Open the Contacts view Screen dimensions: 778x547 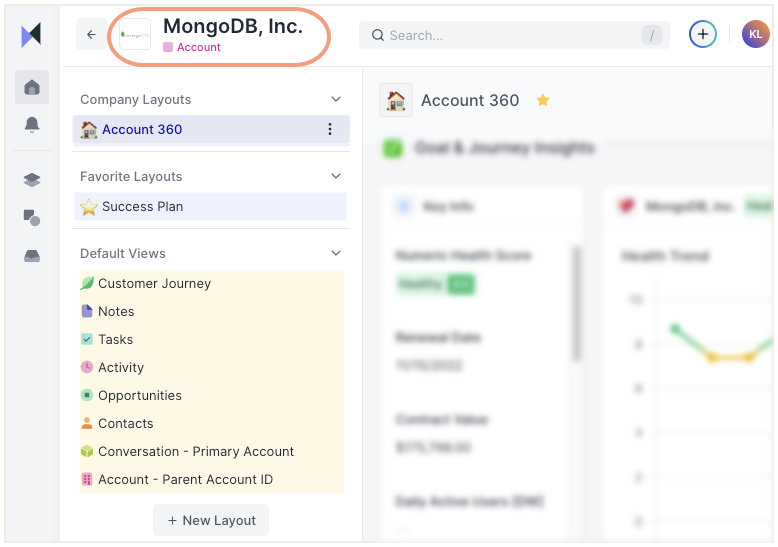pyautogui.click(x=211, y=423)
